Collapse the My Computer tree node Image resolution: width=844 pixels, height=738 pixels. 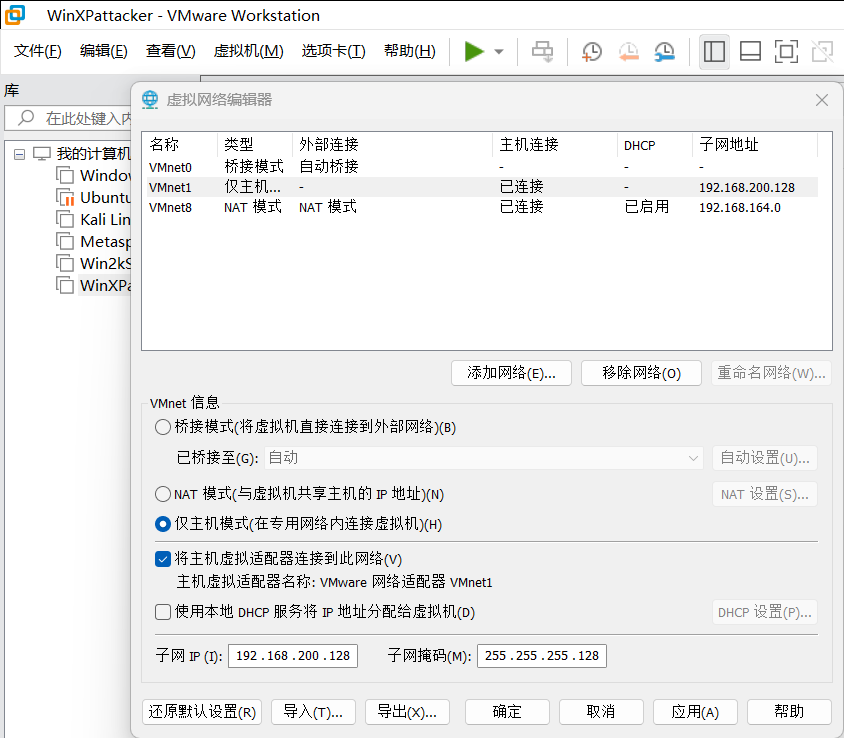pyautogui.click(x=19, y=154)
